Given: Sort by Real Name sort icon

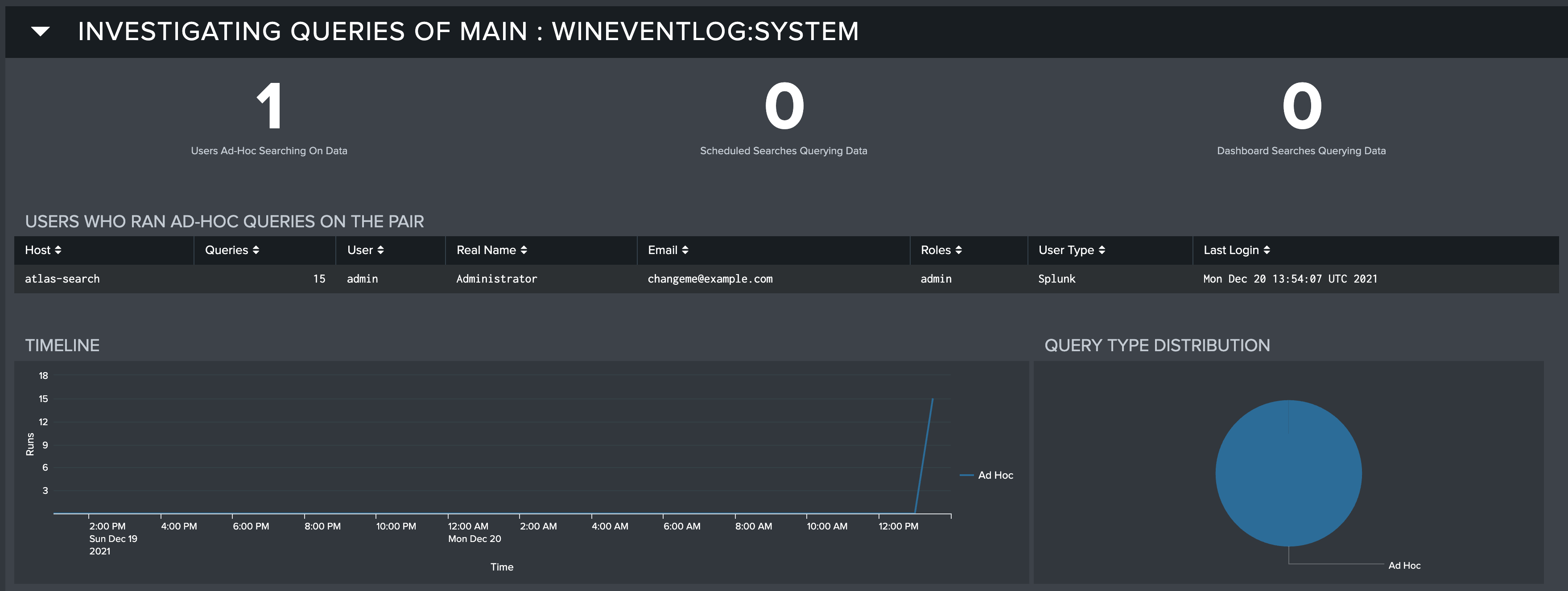Looking at the screenshot, I should click(x=524, y=250).
